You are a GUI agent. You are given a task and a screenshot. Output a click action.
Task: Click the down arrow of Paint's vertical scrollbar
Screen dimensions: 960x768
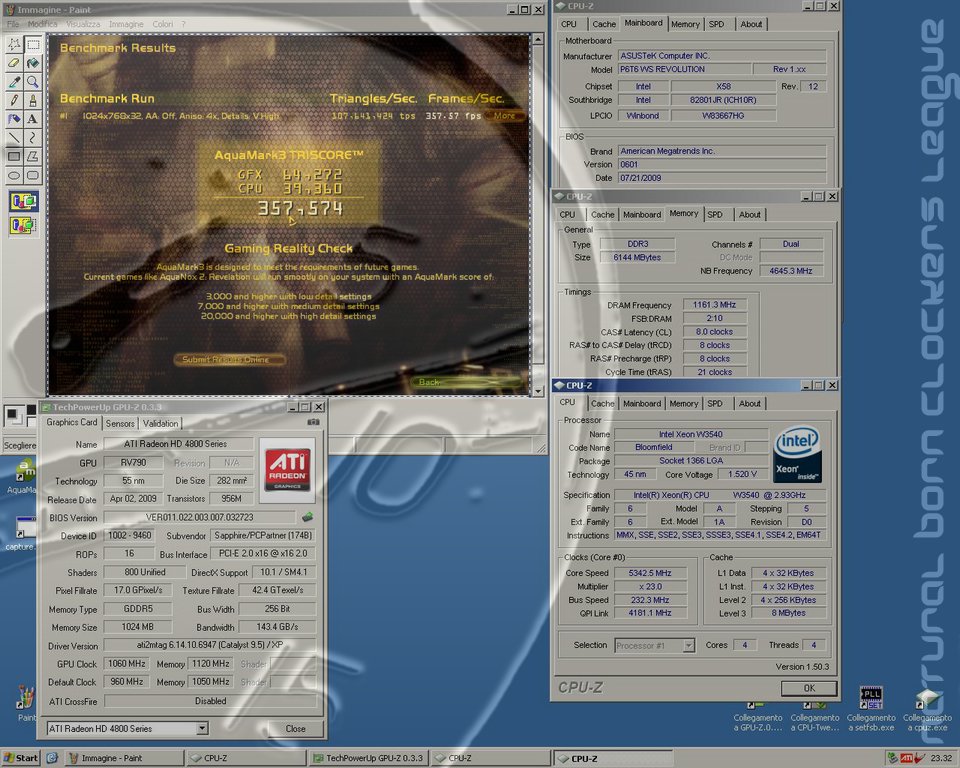(x=538, y=391)
